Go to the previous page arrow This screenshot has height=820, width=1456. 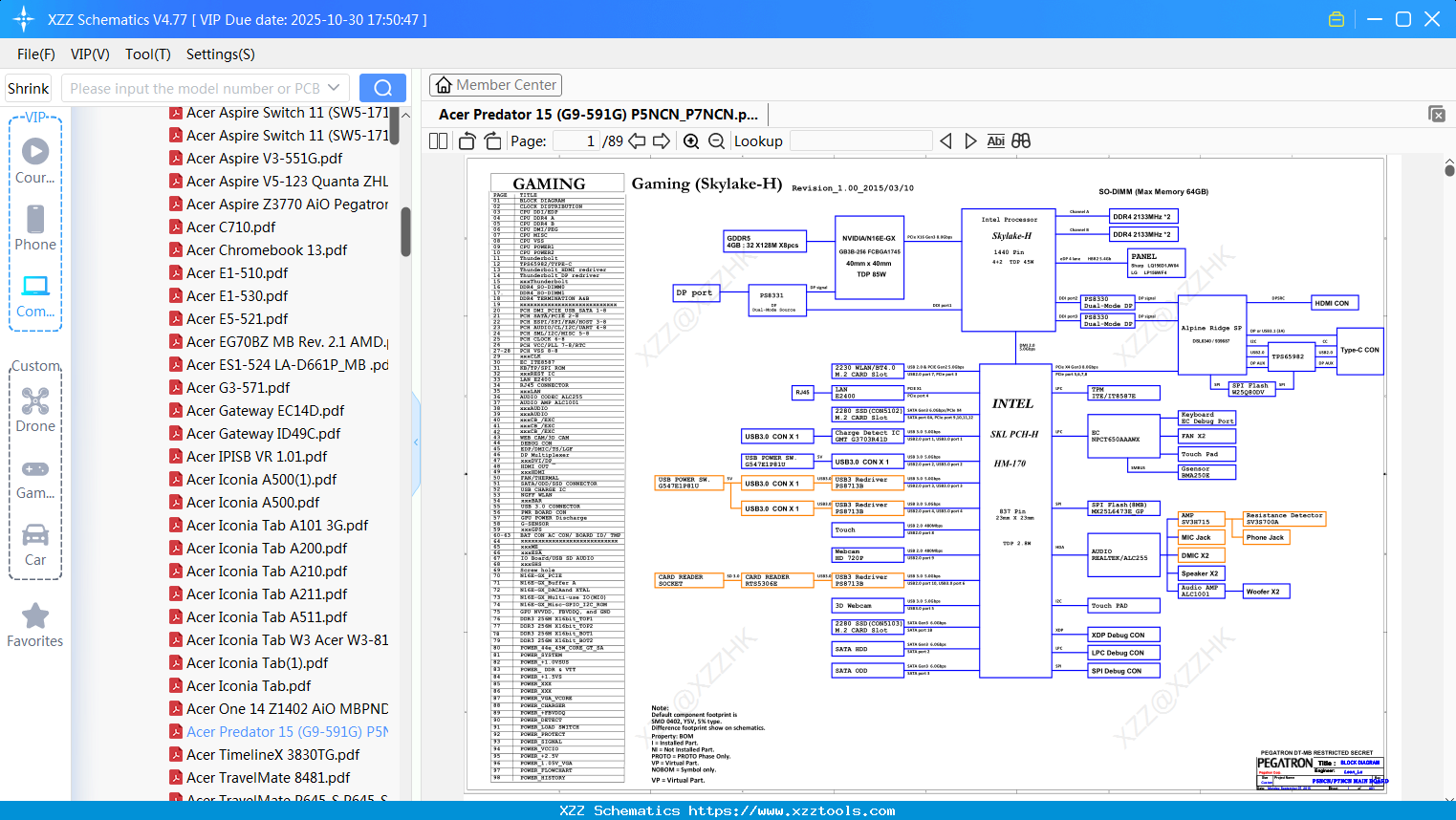[637, 141]
